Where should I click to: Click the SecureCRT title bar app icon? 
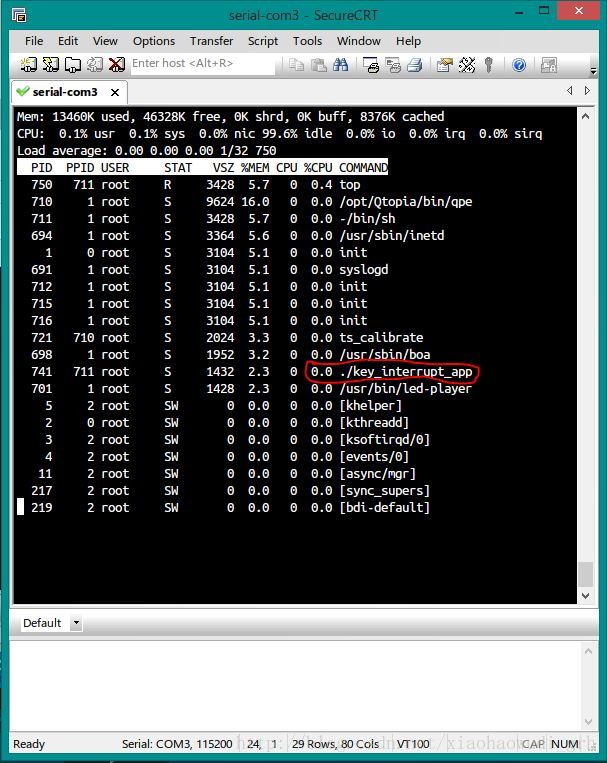[19, 15]
